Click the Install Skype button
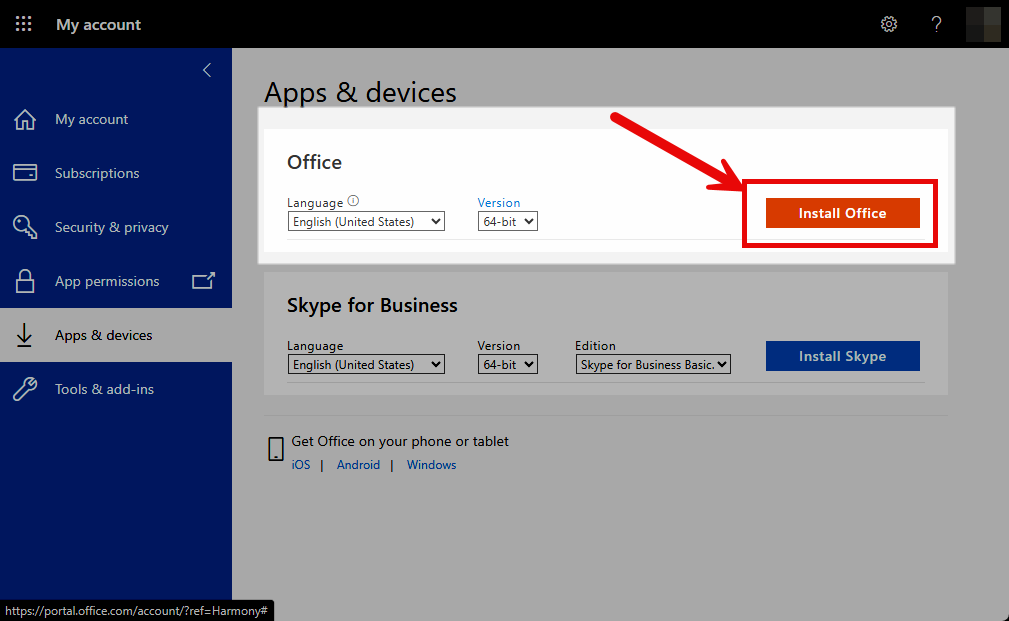Screen dimensions: 1009x621 842,356
